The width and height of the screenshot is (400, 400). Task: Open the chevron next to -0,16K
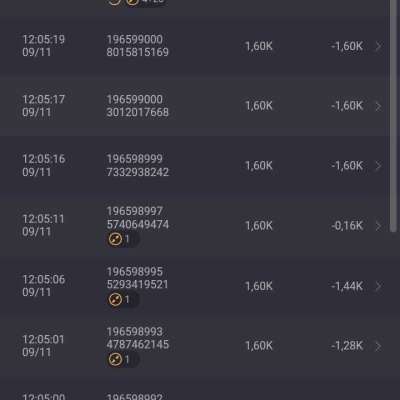tap(378, 226)
